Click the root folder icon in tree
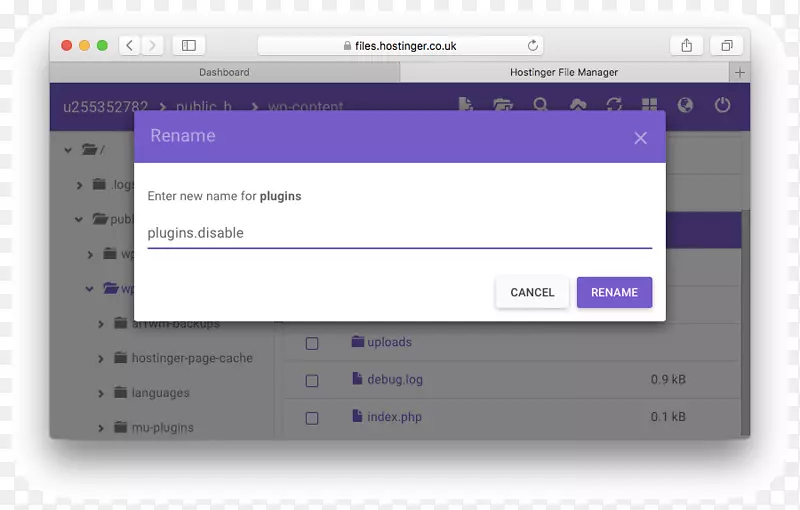 (x=90, y=149)
